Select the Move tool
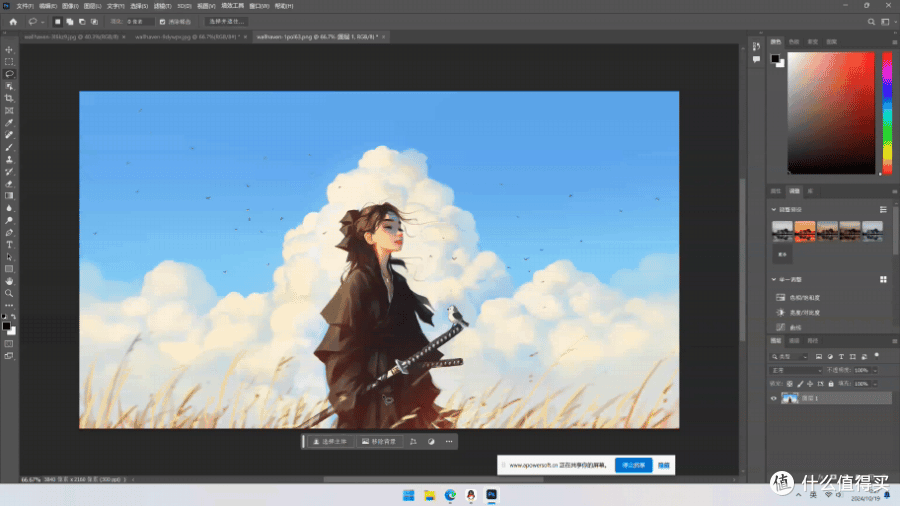Viewport: 900px width, 506px height. coord(9,50)
